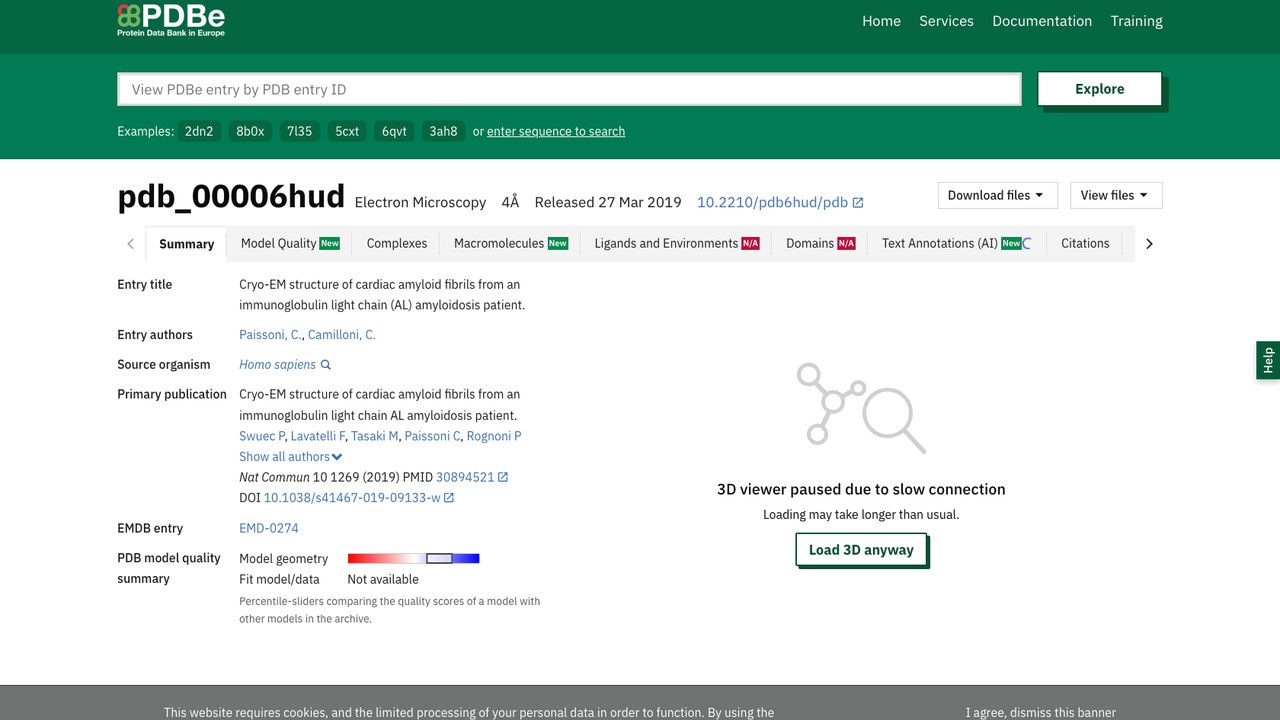The width and height of the screenshot is (1280, 720).
Task: Open the View files dropdown
Action: tap(1116, 195)
